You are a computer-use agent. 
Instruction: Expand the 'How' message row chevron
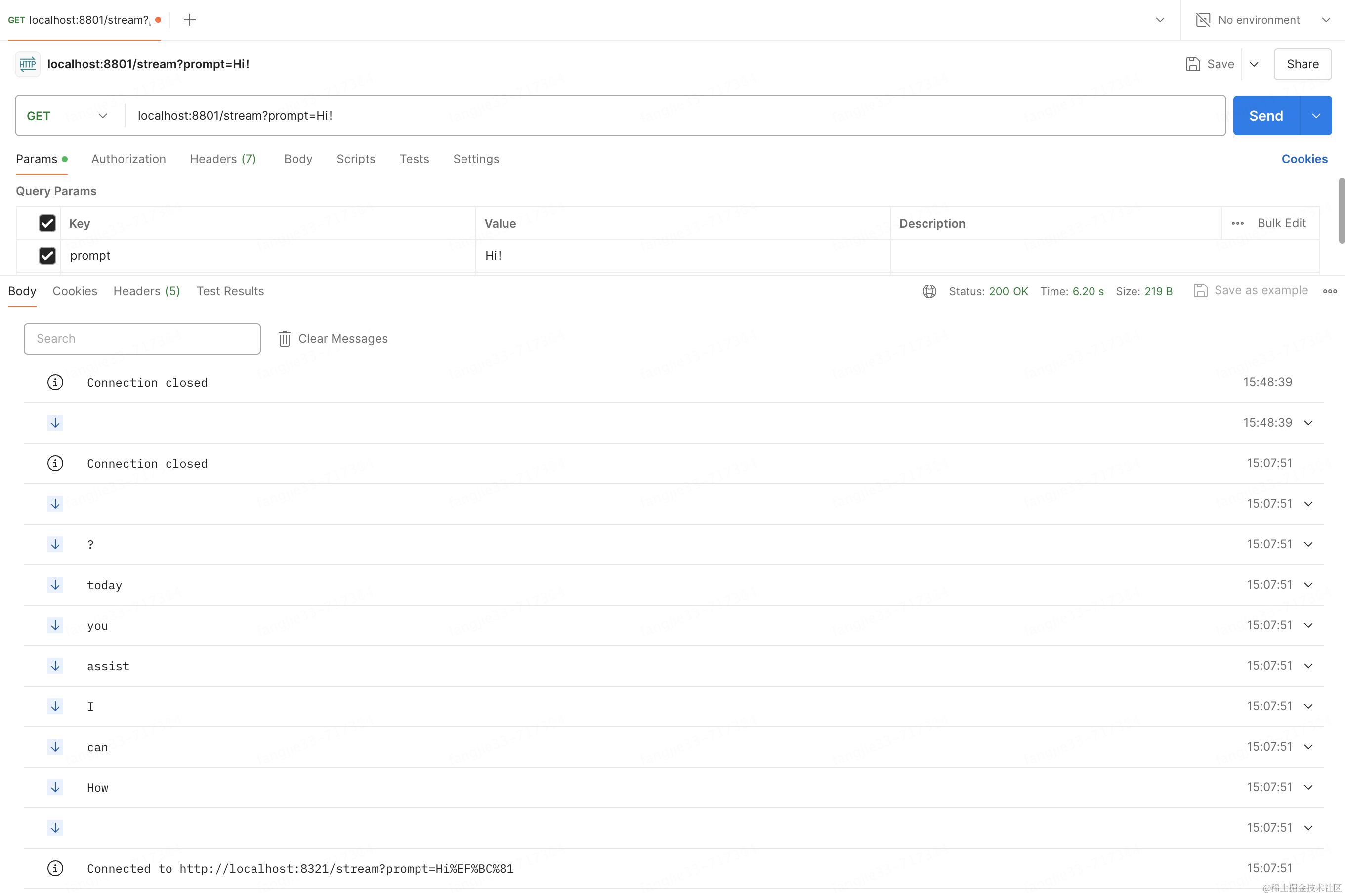1308,787
